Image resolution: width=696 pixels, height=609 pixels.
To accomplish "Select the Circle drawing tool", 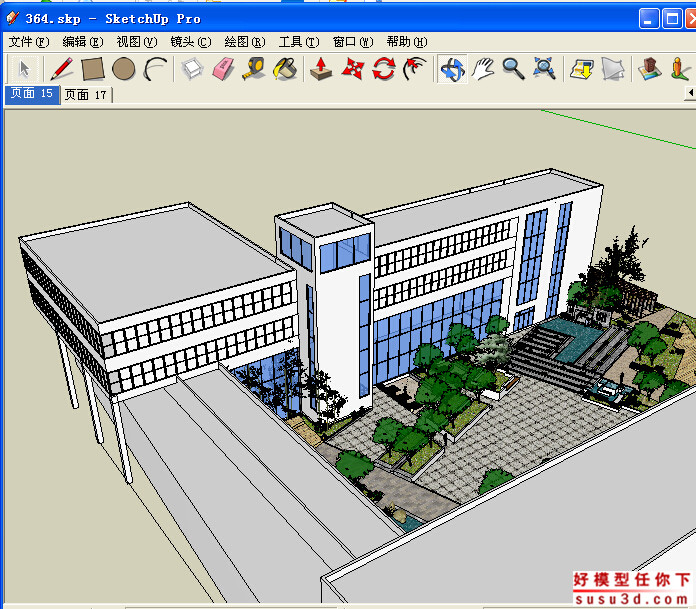I will coord(124,69).
